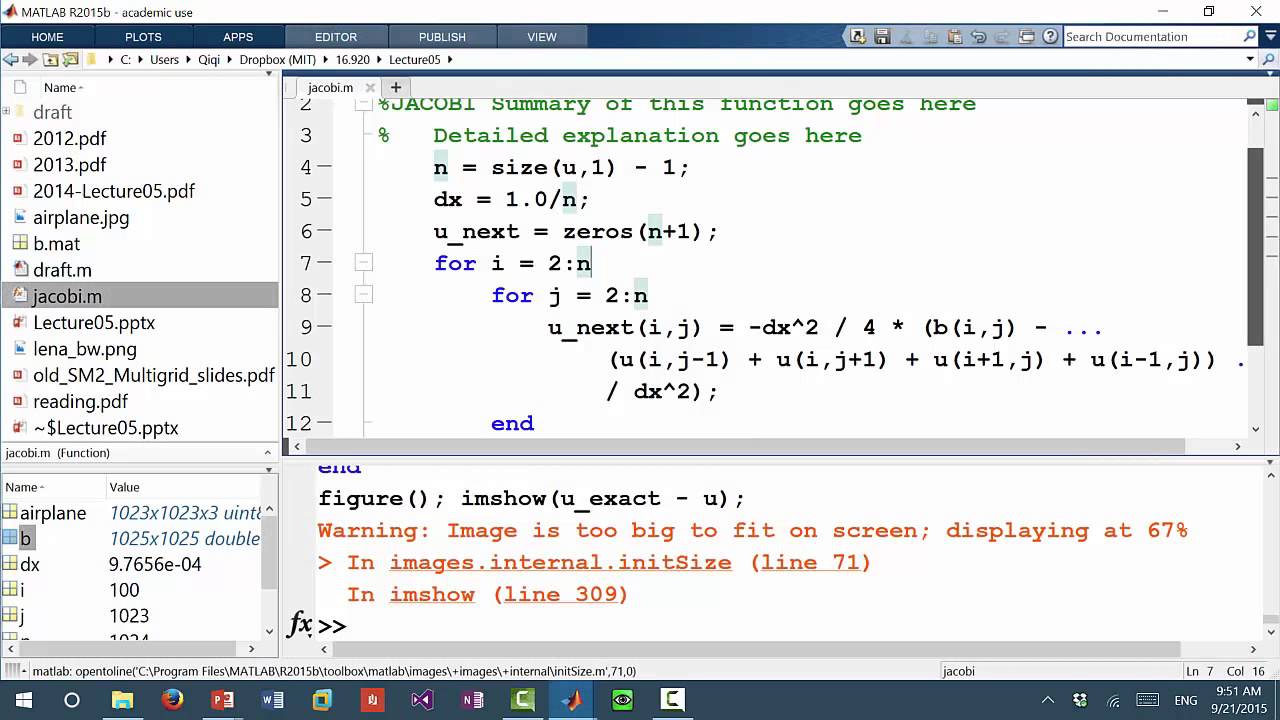Switch to Word on the taskbar

(x=272, y=700)
